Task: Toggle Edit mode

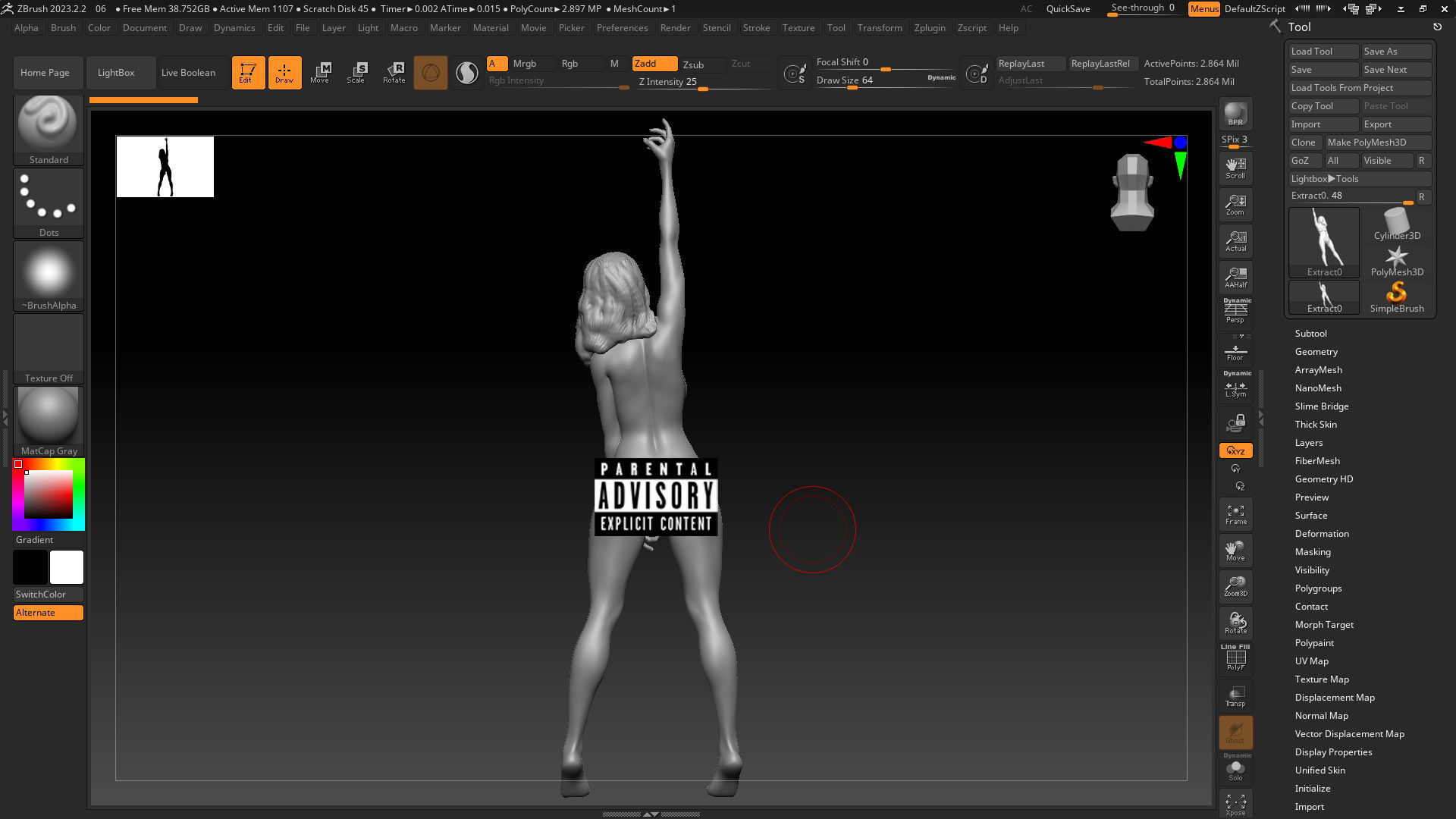Action: click(x=248, y=73)
